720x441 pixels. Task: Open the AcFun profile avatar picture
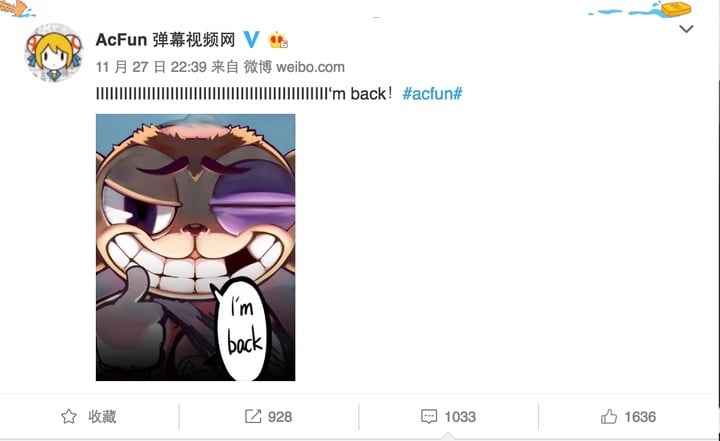tap(54, 53)
